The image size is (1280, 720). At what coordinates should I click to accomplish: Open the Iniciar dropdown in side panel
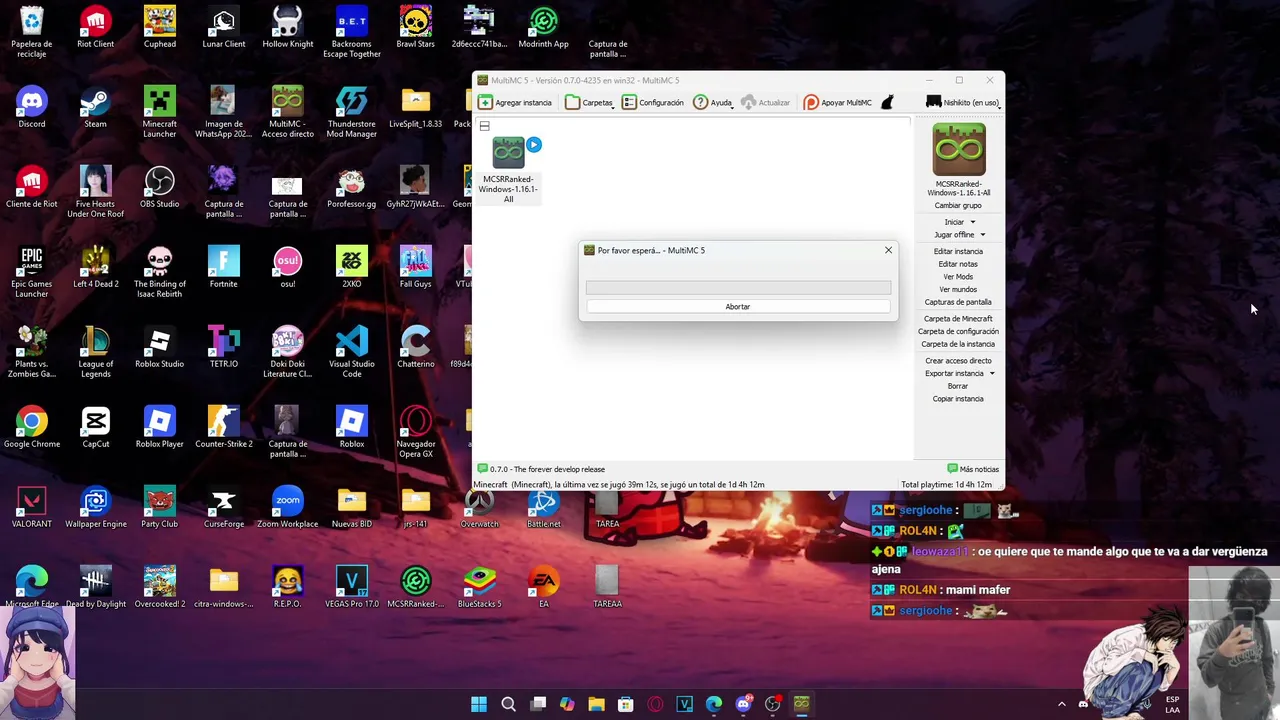(958, 222)
